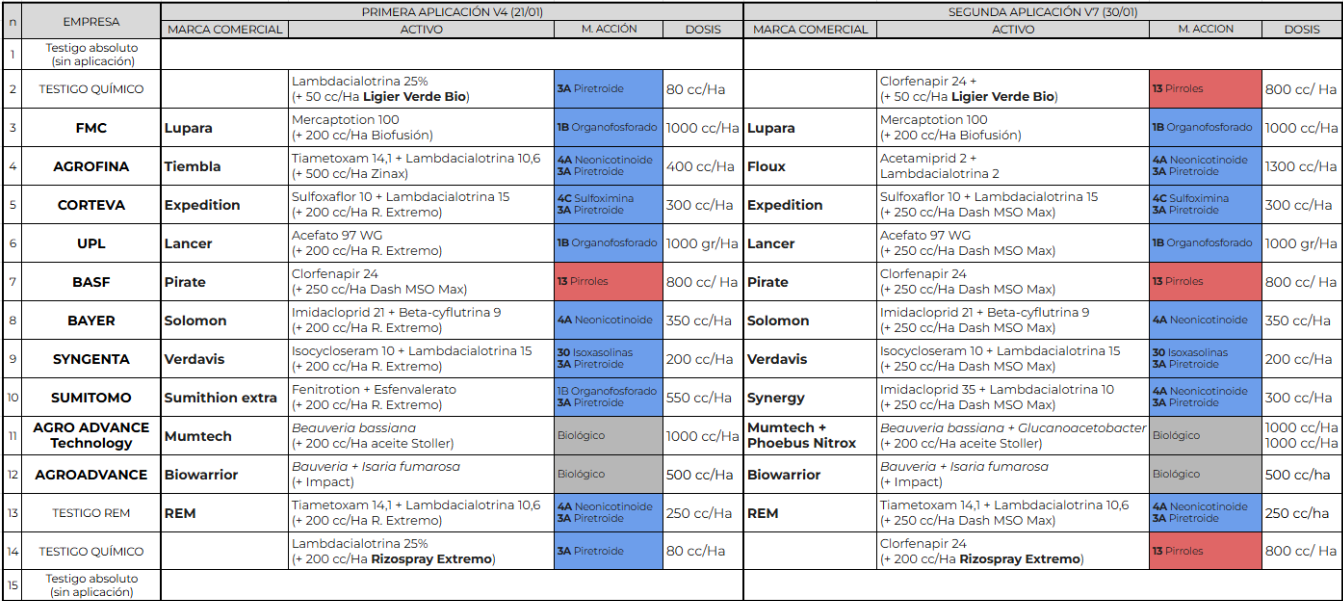Click the M. ACCIÓN header under first application

[608, 30]
